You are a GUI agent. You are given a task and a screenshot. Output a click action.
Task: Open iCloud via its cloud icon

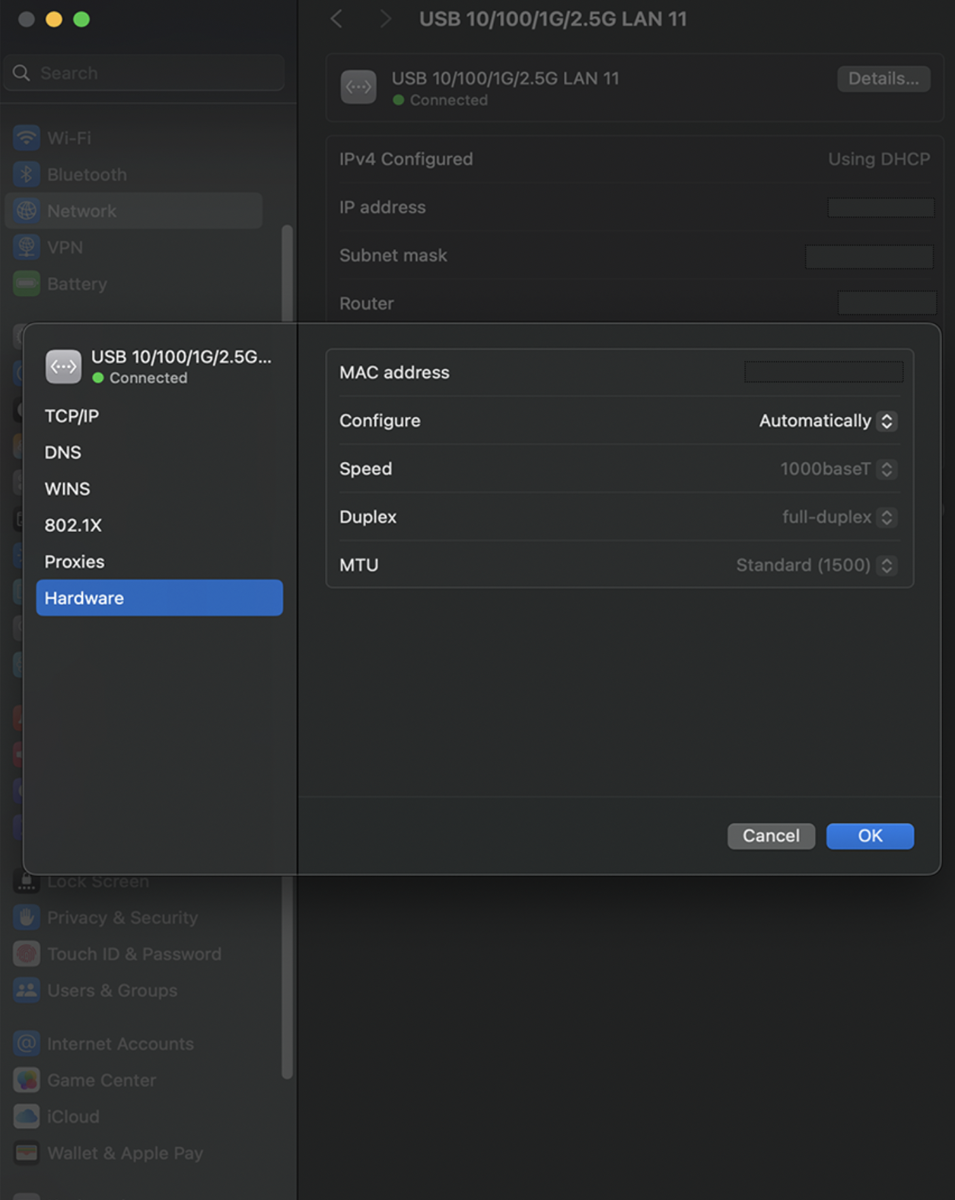point(26,1117)
